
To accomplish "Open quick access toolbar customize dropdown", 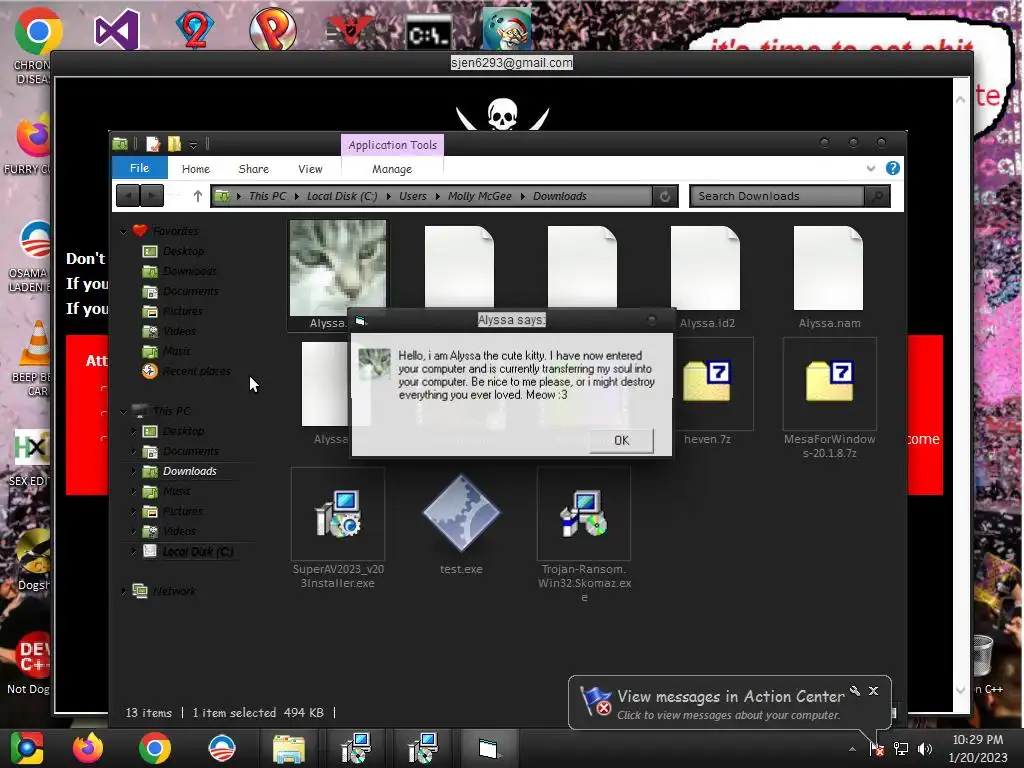I will click(193, 144).
